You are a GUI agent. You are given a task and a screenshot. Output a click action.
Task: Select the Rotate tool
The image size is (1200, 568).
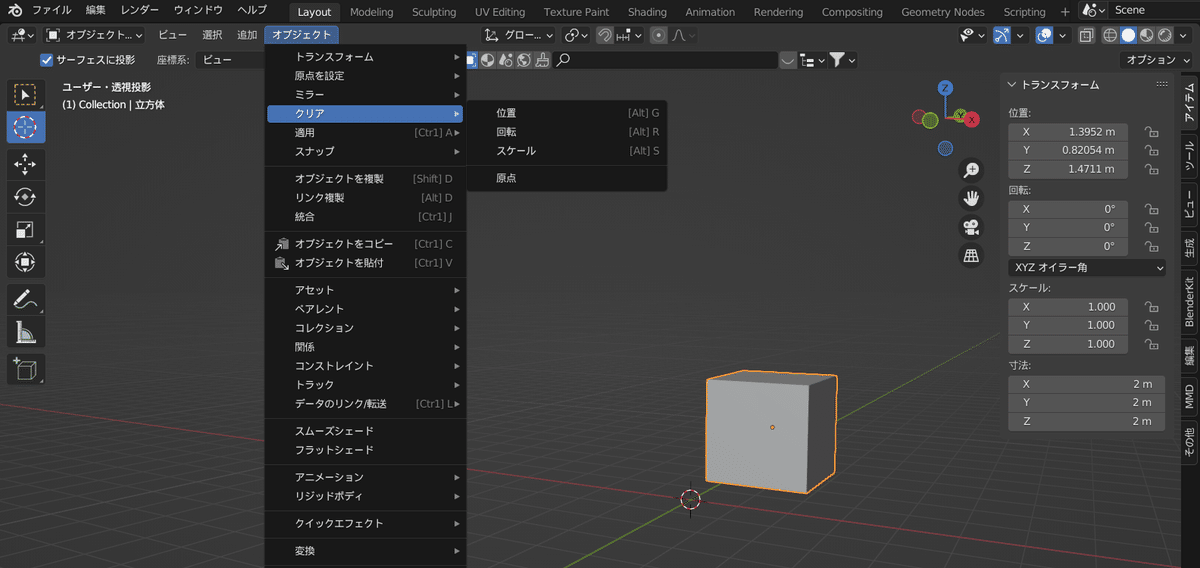(x=26, y=197)
